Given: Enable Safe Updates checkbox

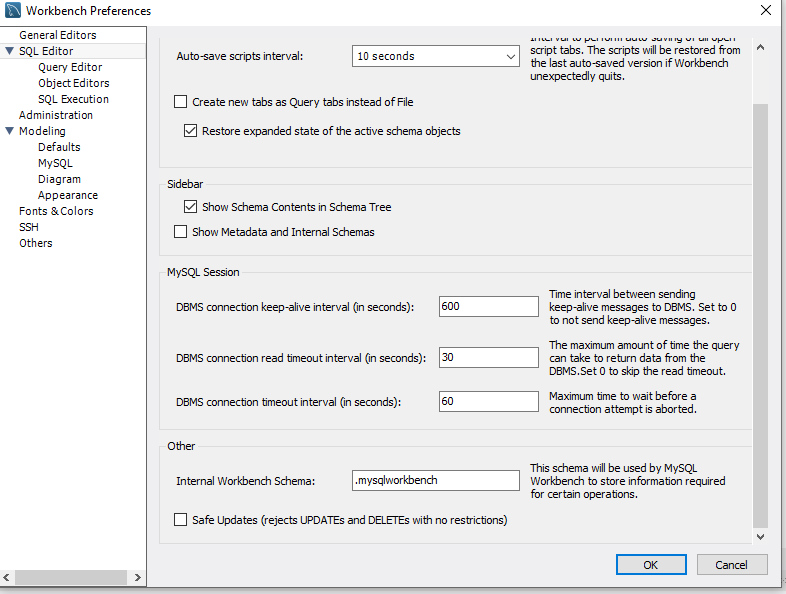Looking at the screenshot, I should tap(180, 519).
